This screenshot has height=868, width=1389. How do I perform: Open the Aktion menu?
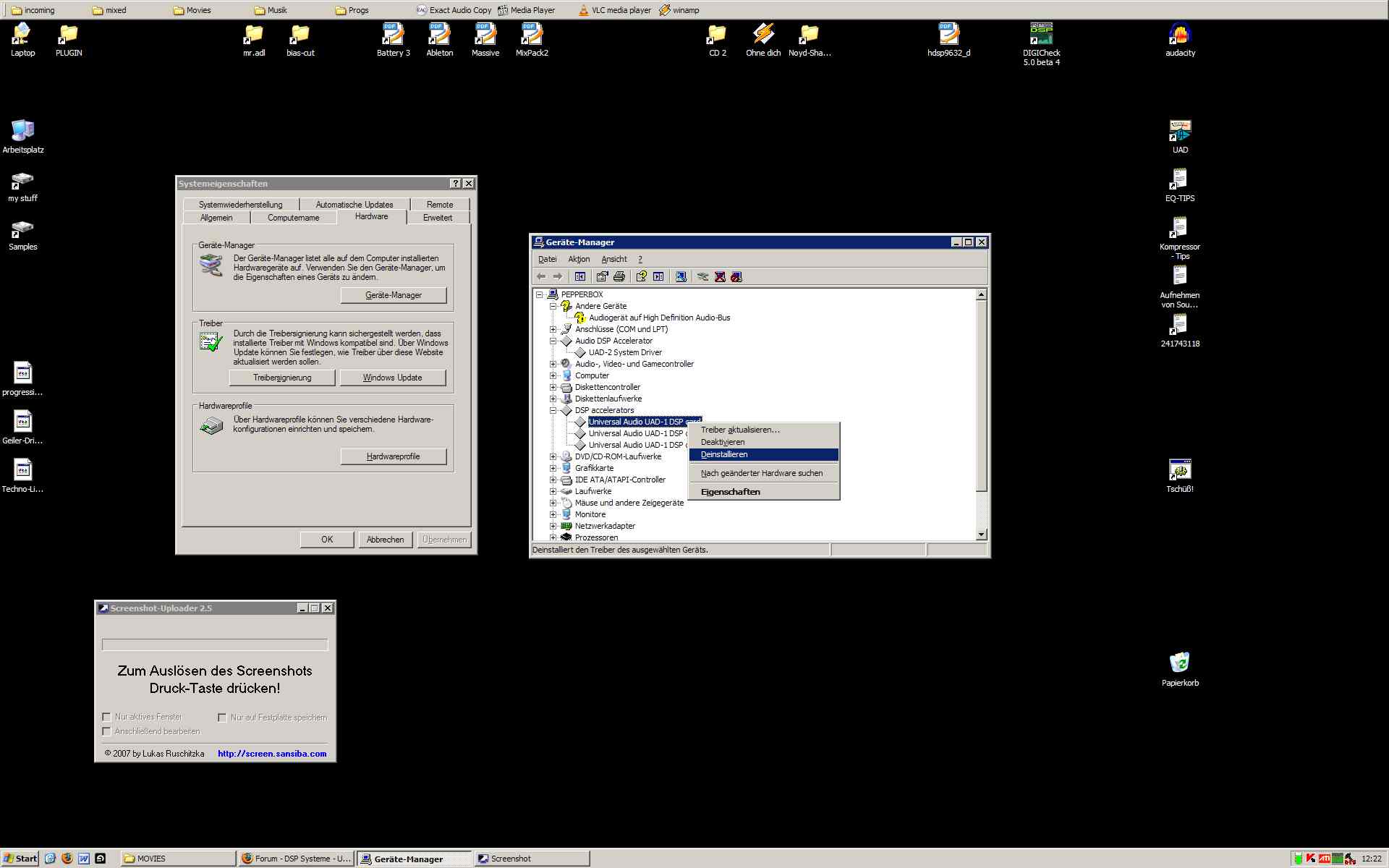[579, 259]
